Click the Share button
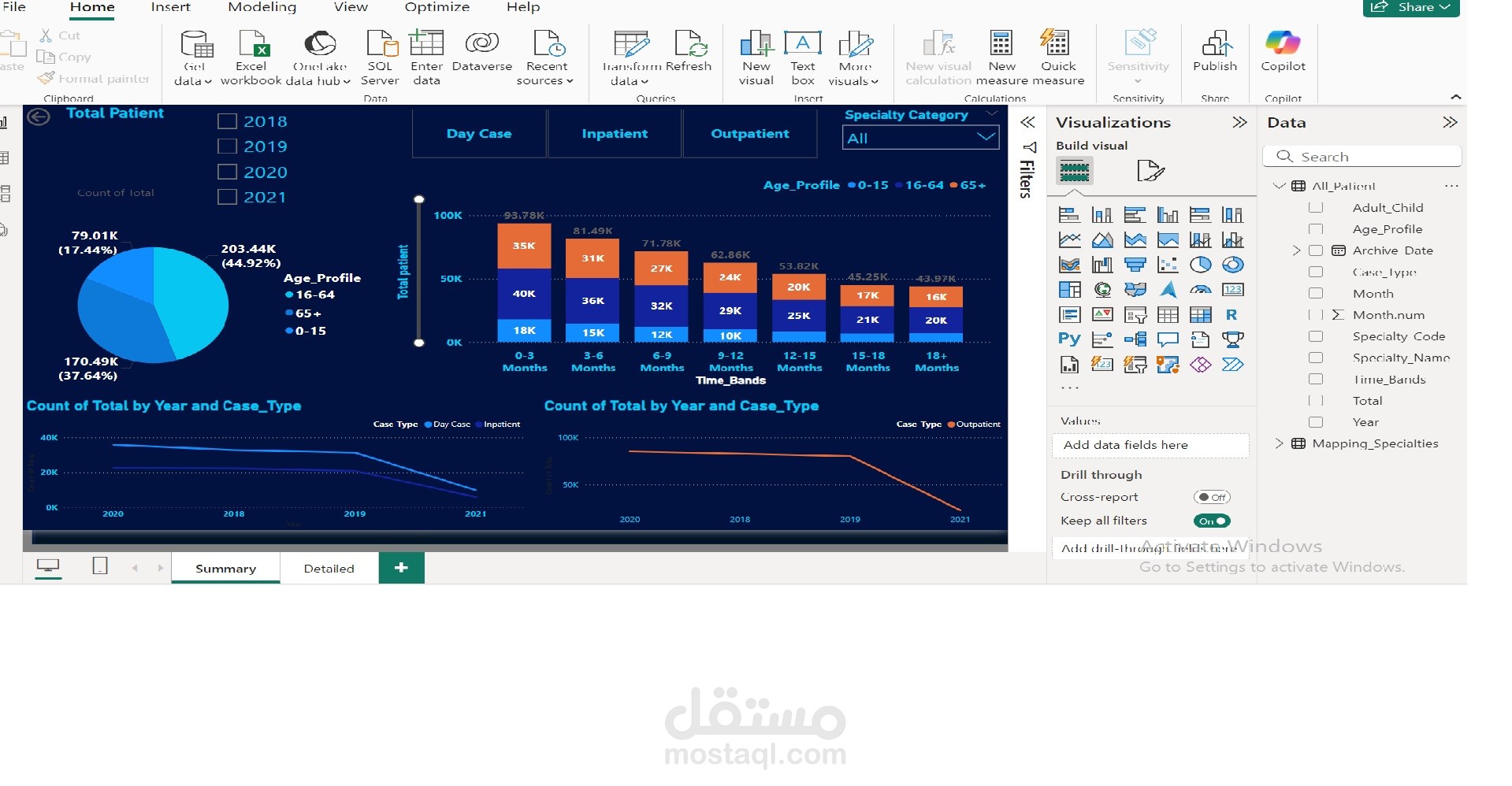1512x786 pixels. click(x=1410, y=7)
